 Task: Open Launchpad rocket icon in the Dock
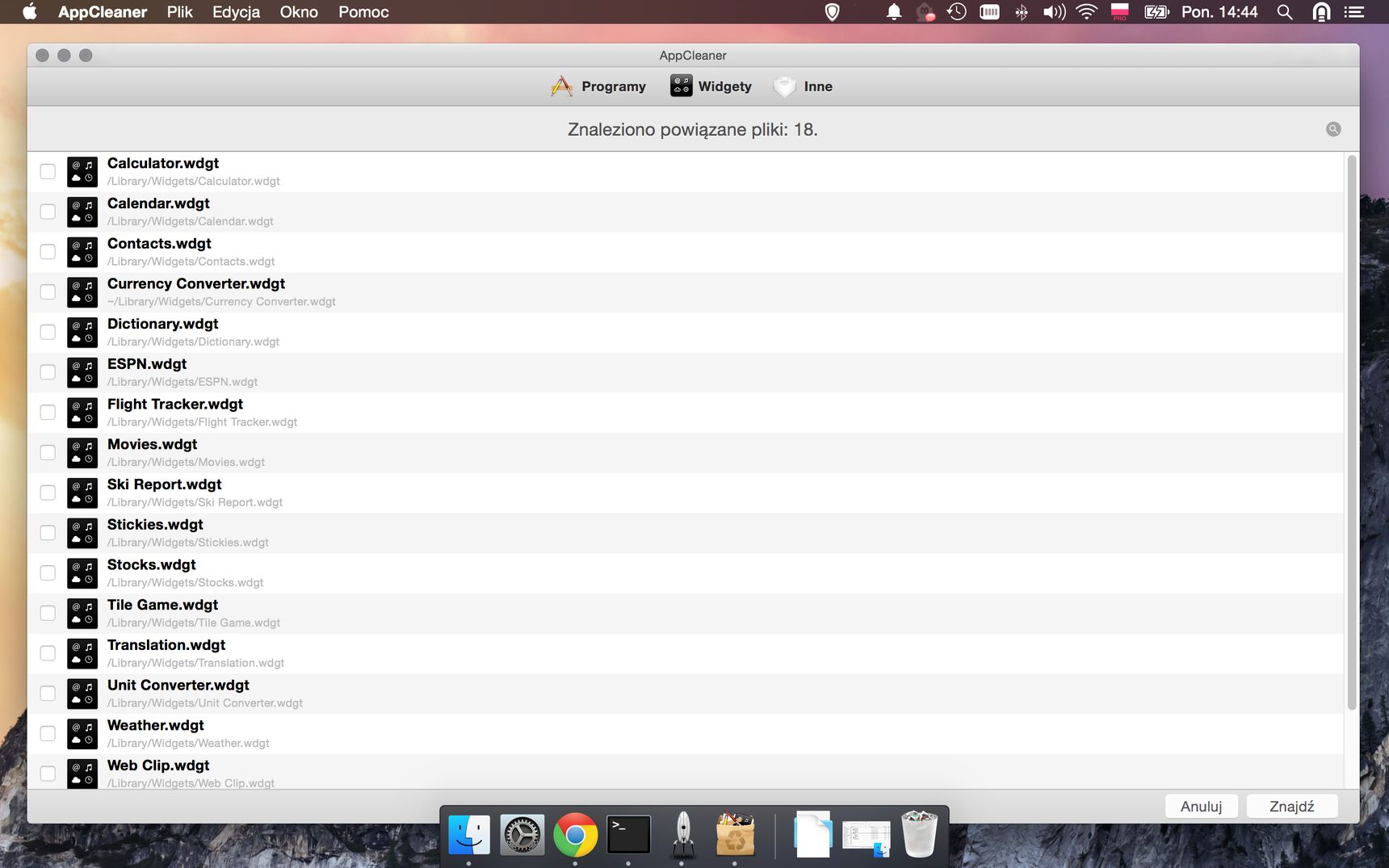pyautogui.click(x=682, y=834)
